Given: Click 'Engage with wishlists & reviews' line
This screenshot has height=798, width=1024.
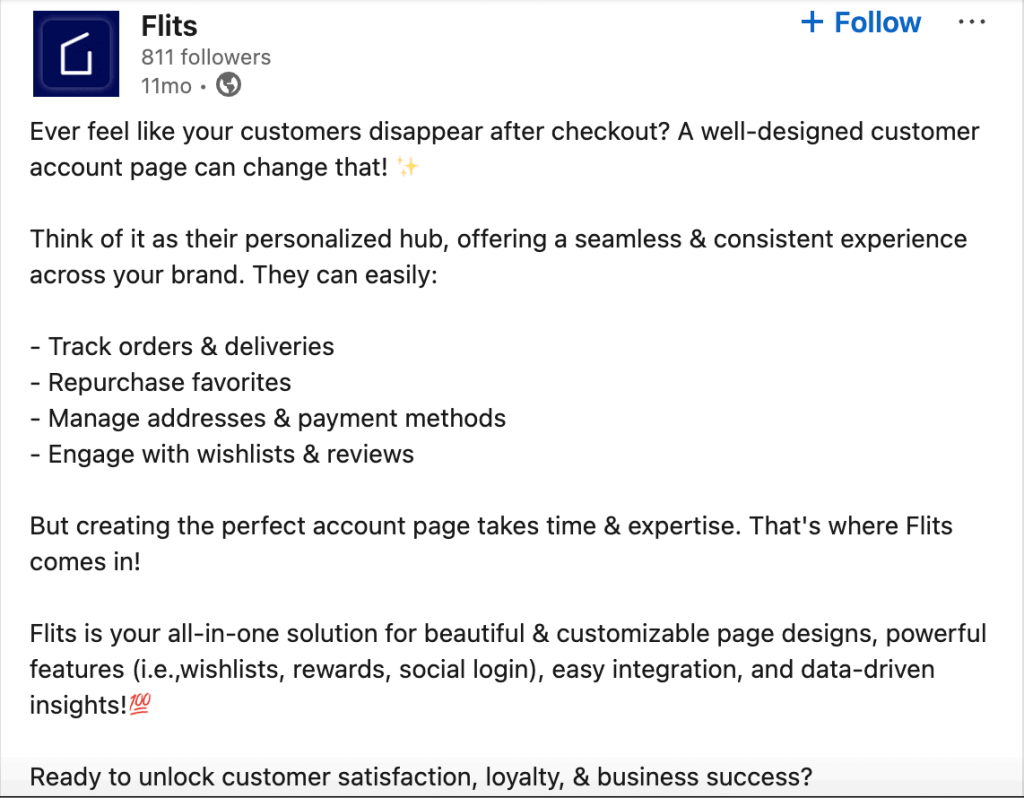Looking at the screenshot, I should point(222,454).
